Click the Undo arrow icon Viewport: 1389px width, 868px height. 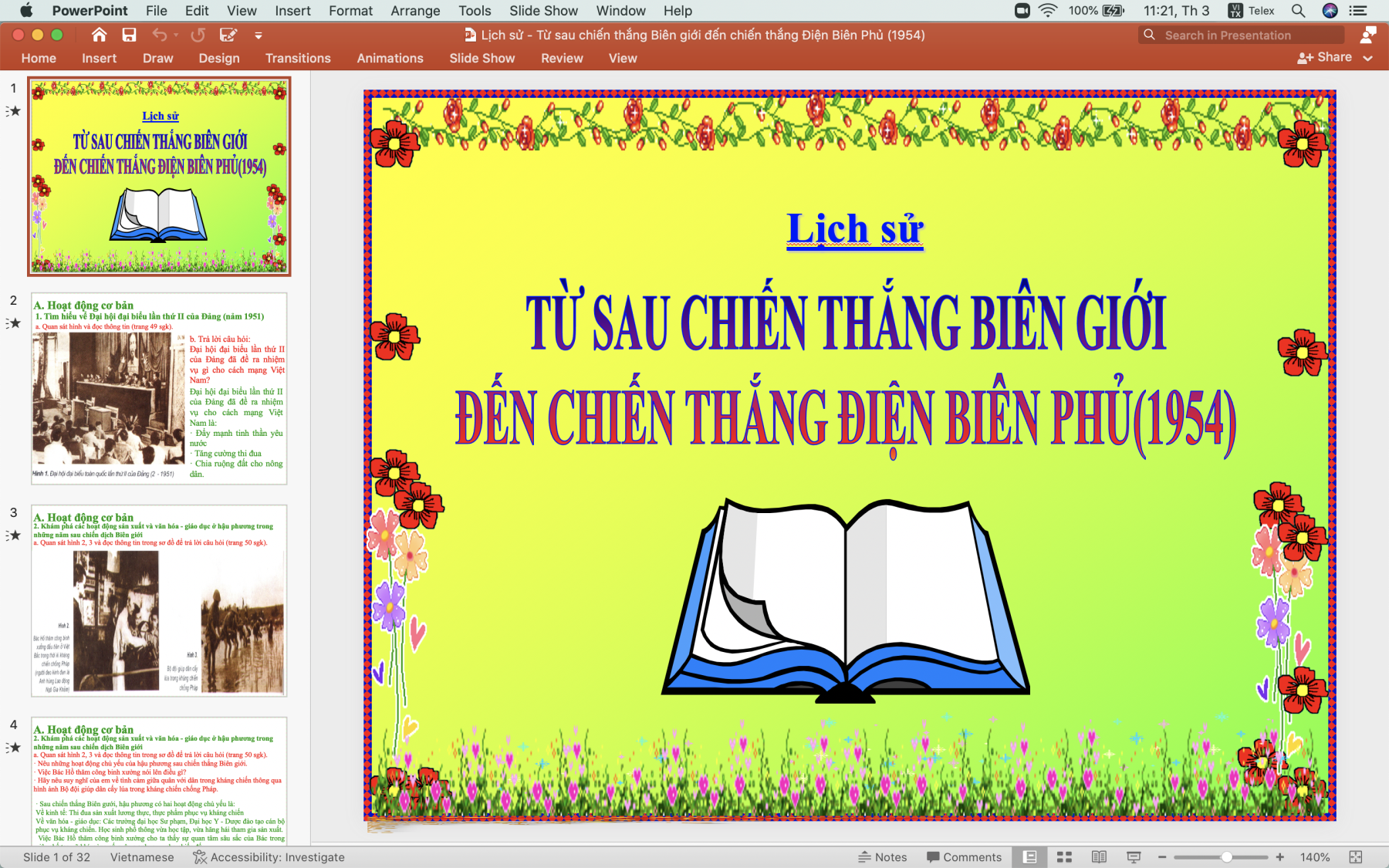160,35
